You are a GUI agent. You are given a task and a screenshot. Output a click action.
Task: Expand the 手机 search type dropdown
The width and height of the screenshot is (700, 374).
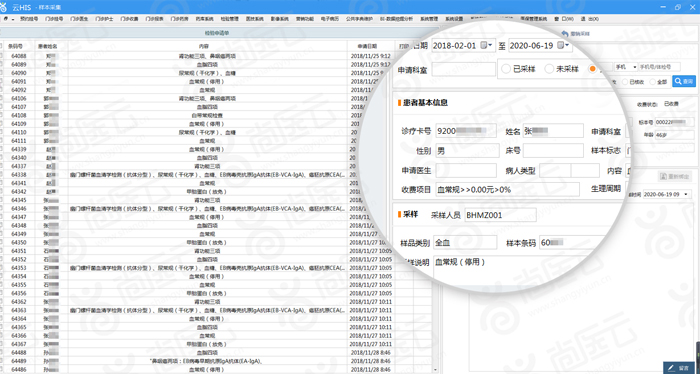pyautogui.click(x=635, y=67)
